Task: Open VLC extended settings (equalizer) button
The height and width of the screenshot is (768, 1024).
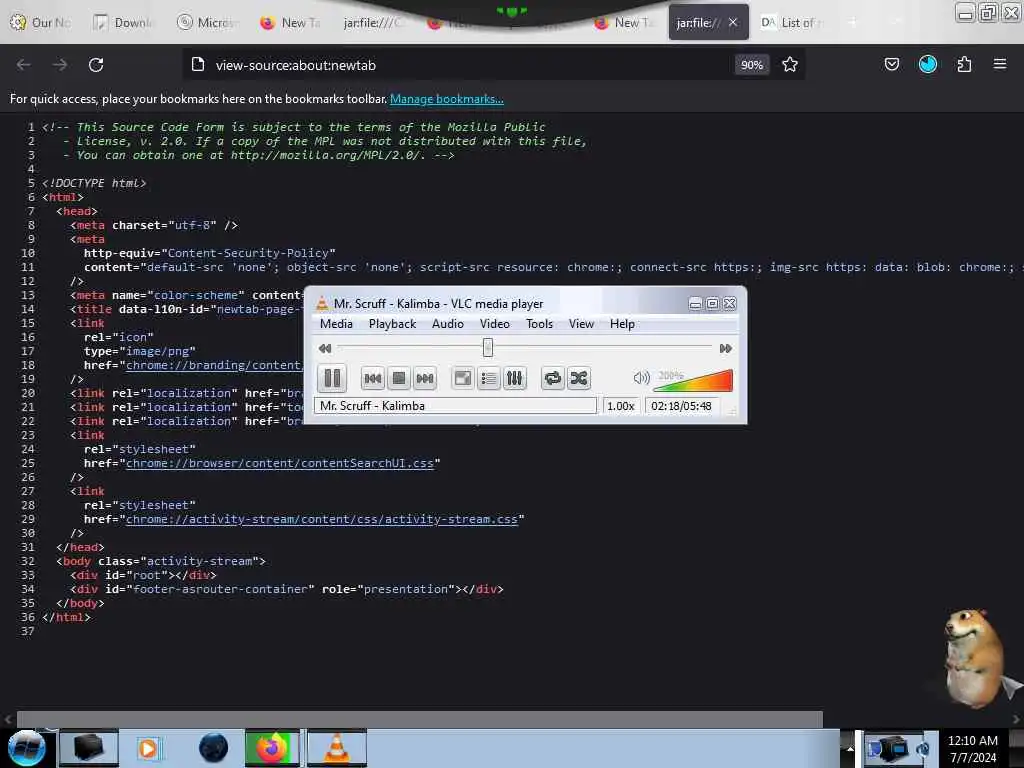Action: pyautogui.click(x=515, y=378)
